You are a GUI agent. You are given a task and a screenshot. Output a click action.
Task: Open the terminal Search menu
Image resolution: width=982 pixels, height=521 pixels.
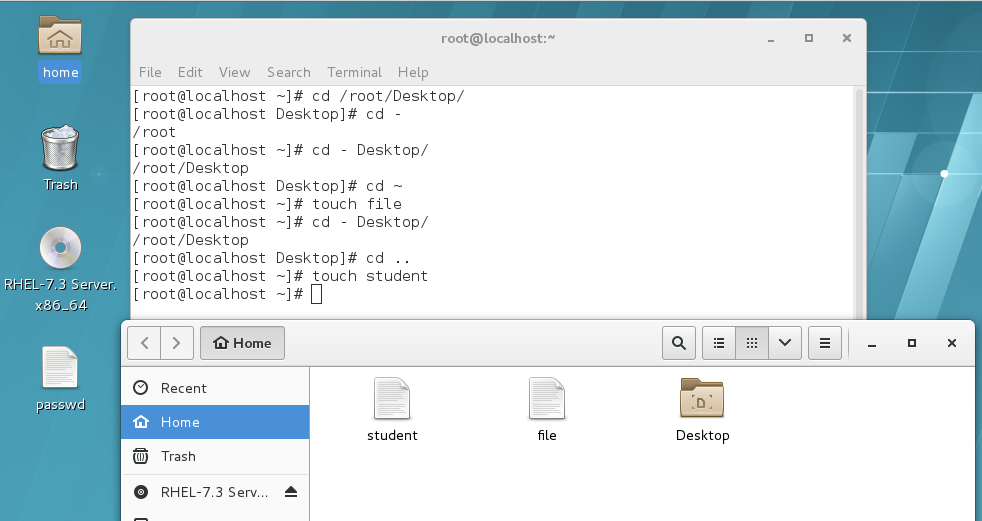(289, 72)
